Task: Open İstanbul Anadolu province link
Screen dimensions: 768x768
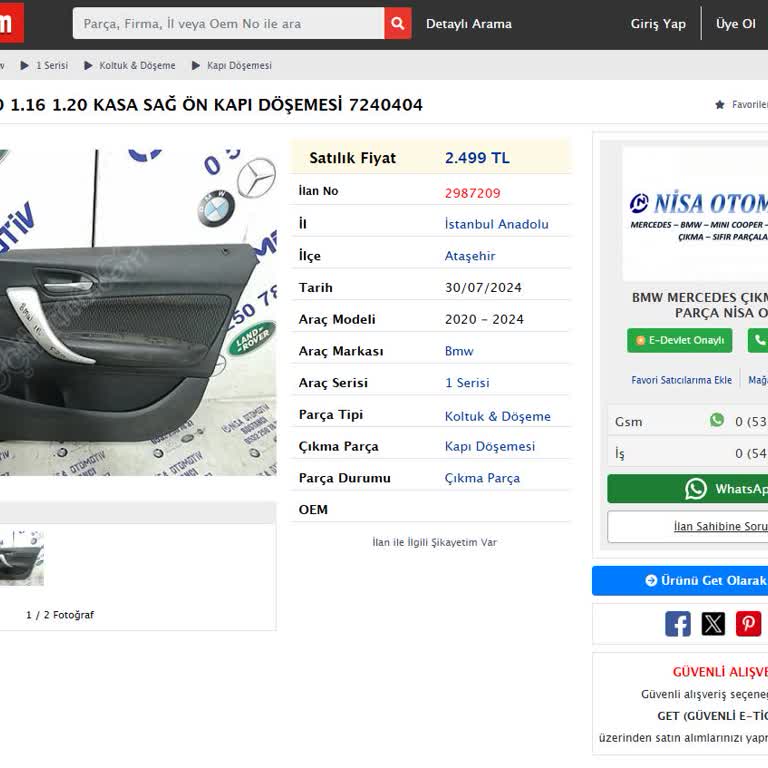Action: click(497, 224)
